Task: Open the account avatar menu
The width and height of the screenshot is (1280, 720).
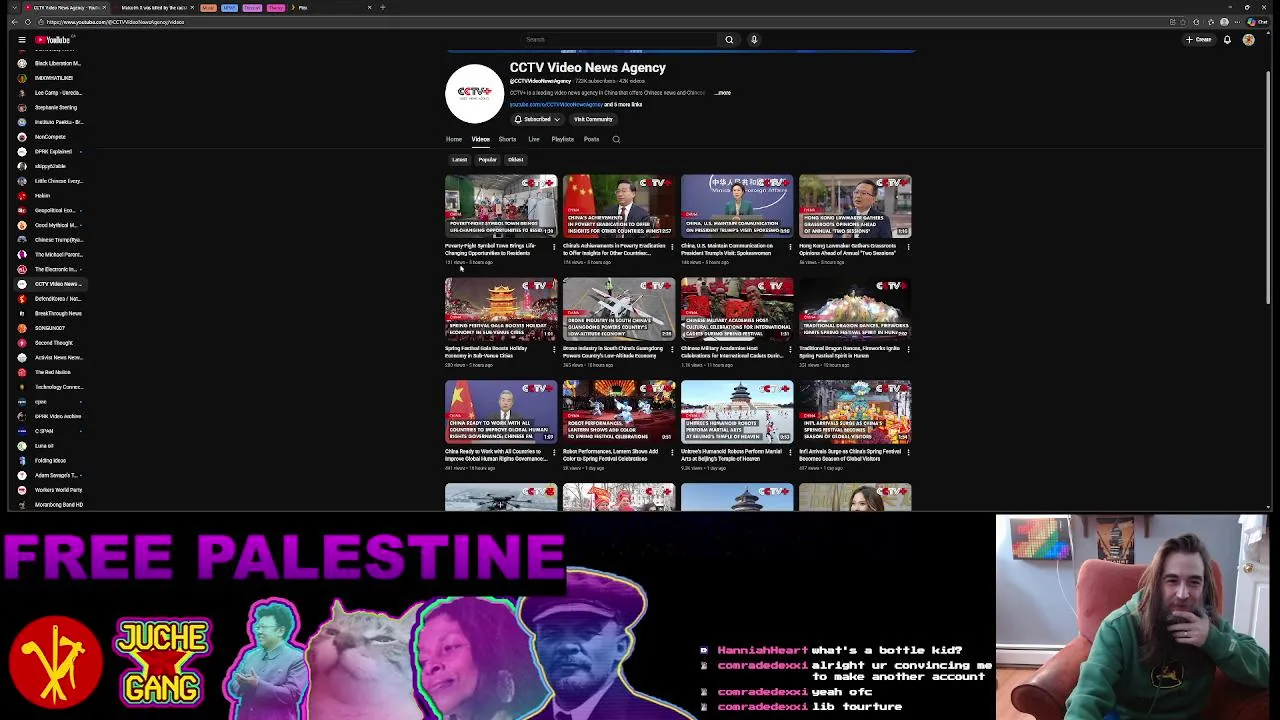Action: click(1248, 40)
